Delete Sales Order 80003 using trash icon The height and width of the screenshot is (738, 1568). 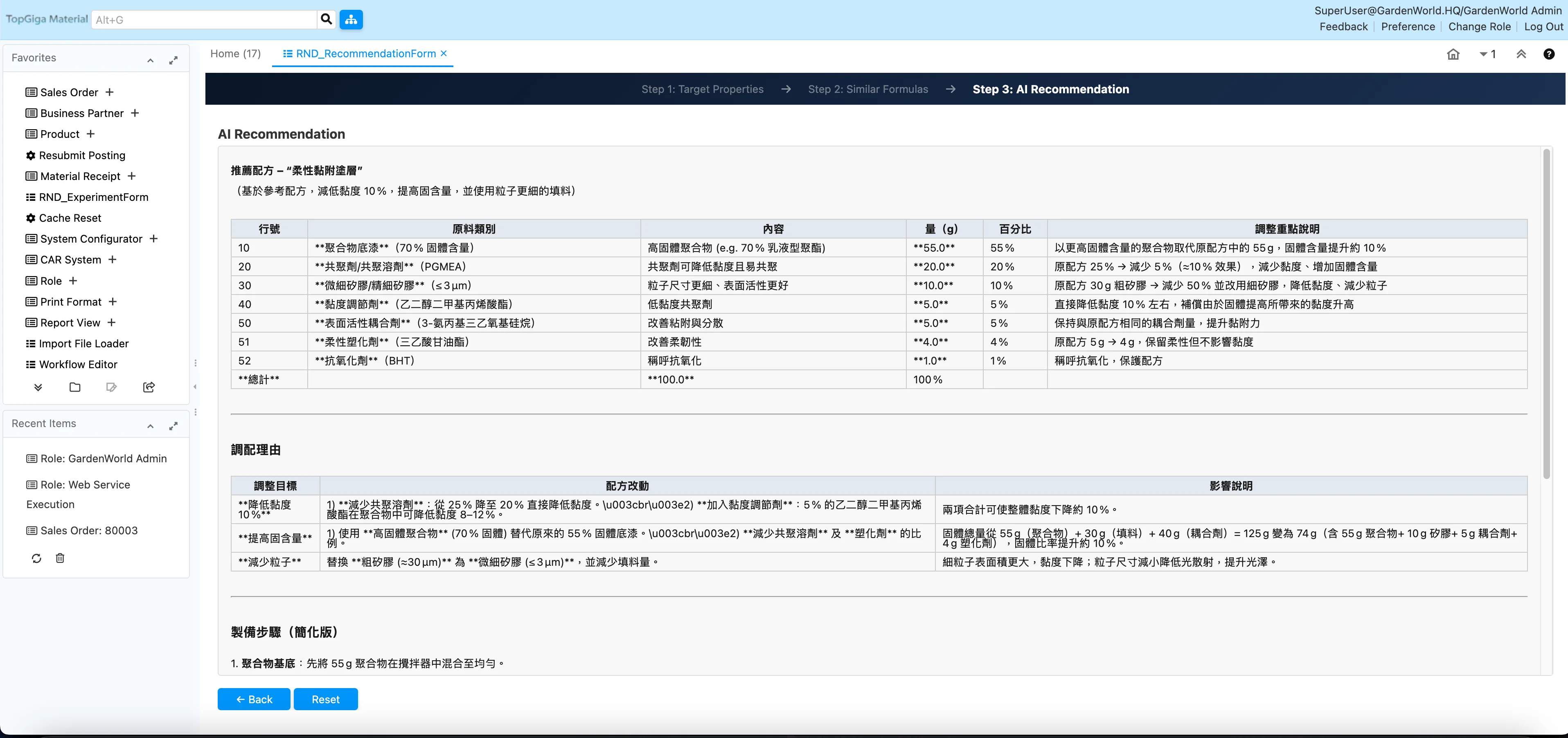click(x=60, y=558)
